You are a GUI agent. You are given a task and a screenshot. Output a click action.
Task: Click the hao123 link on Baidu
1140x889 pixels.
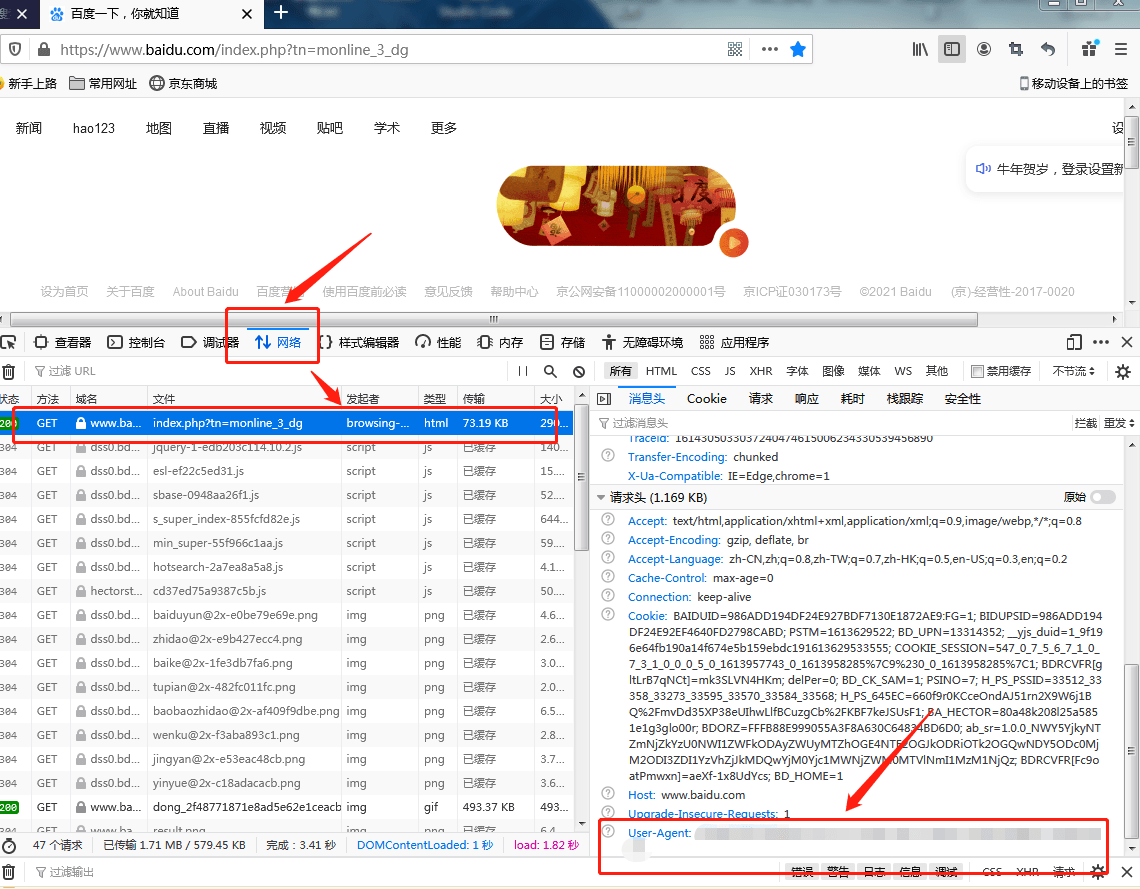pos(94,128)
